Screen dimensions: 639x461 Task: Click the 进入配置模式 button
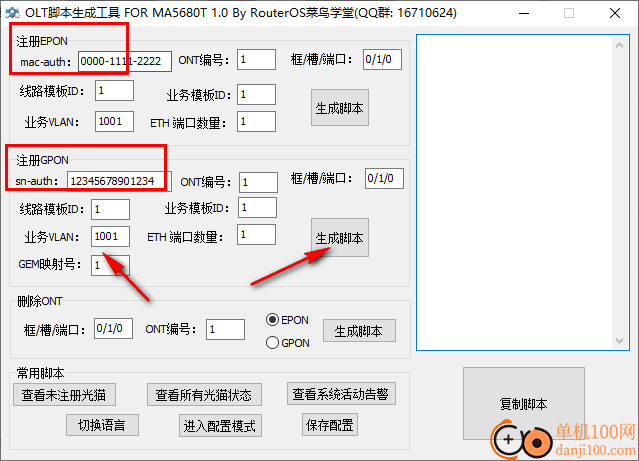220,426
